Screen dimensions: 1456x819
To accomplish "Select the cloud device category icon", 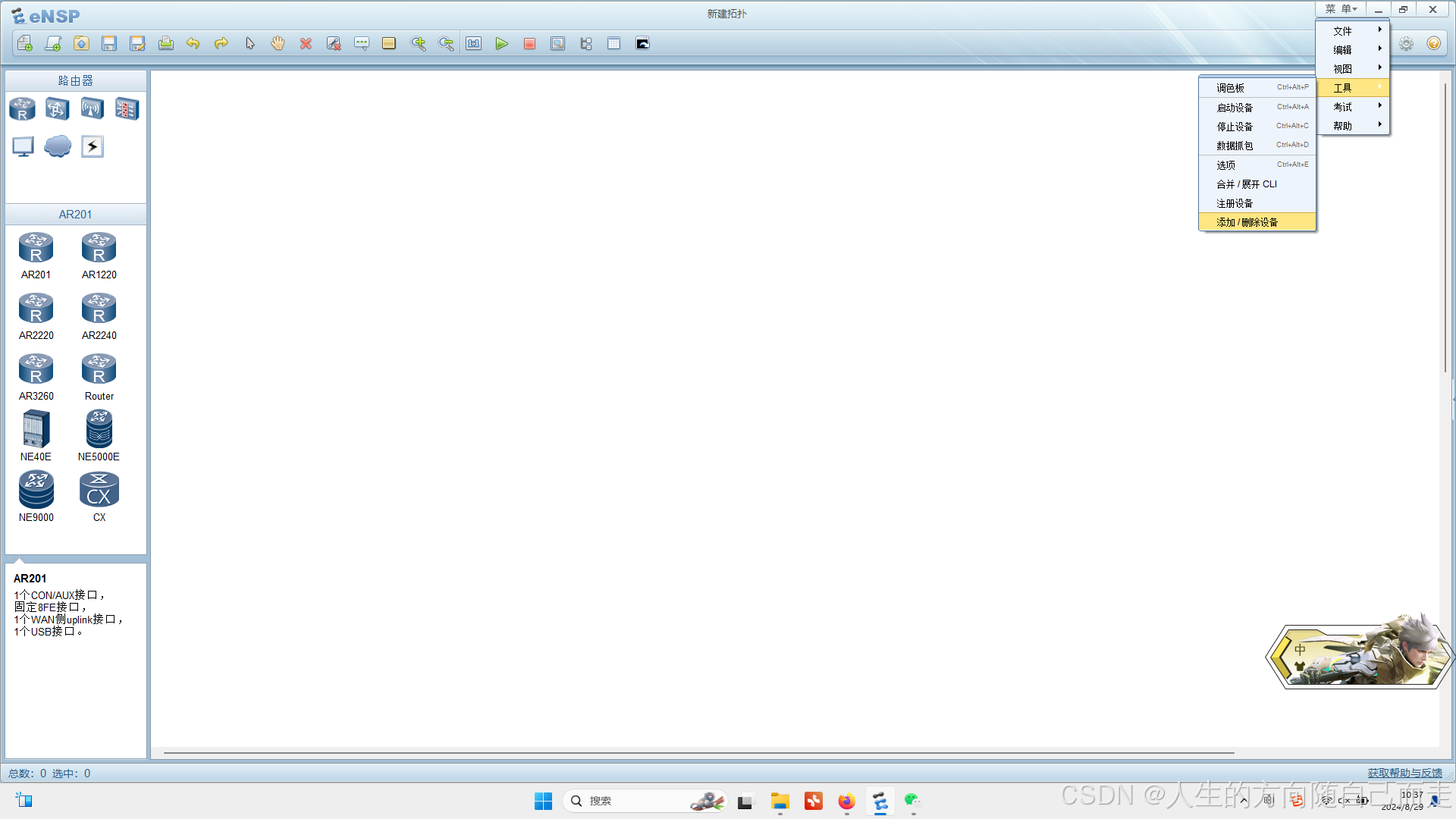I will [x=58, y=146].
